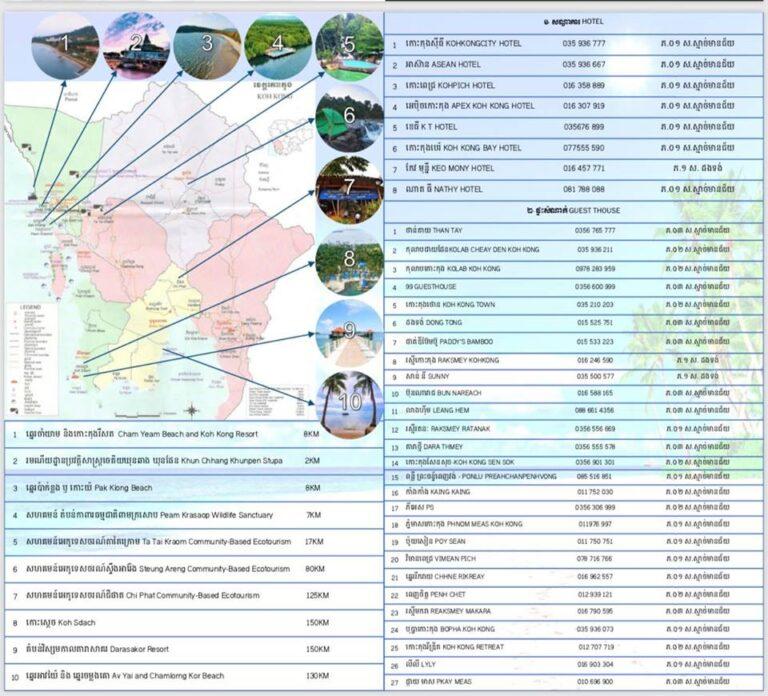
Task: Open circular beach photo number 3
Action: 207,45
